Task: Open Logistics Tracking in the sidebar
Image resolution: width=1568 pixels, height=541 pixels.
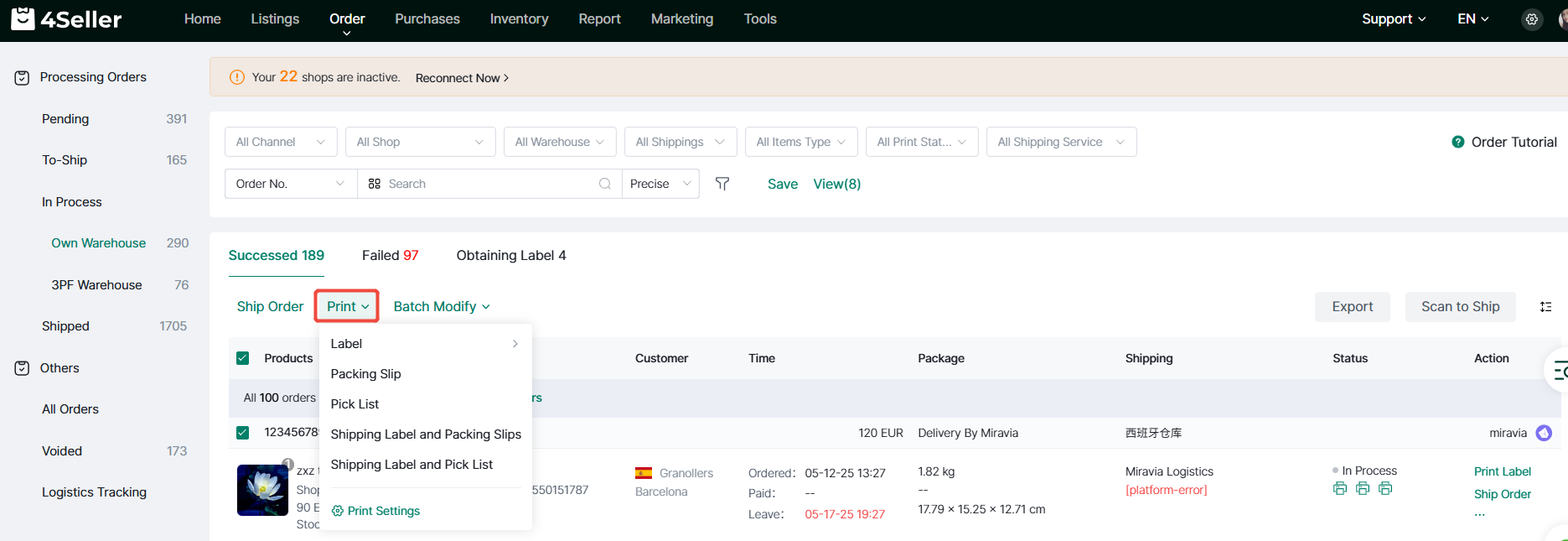Action: click(94, 492)
